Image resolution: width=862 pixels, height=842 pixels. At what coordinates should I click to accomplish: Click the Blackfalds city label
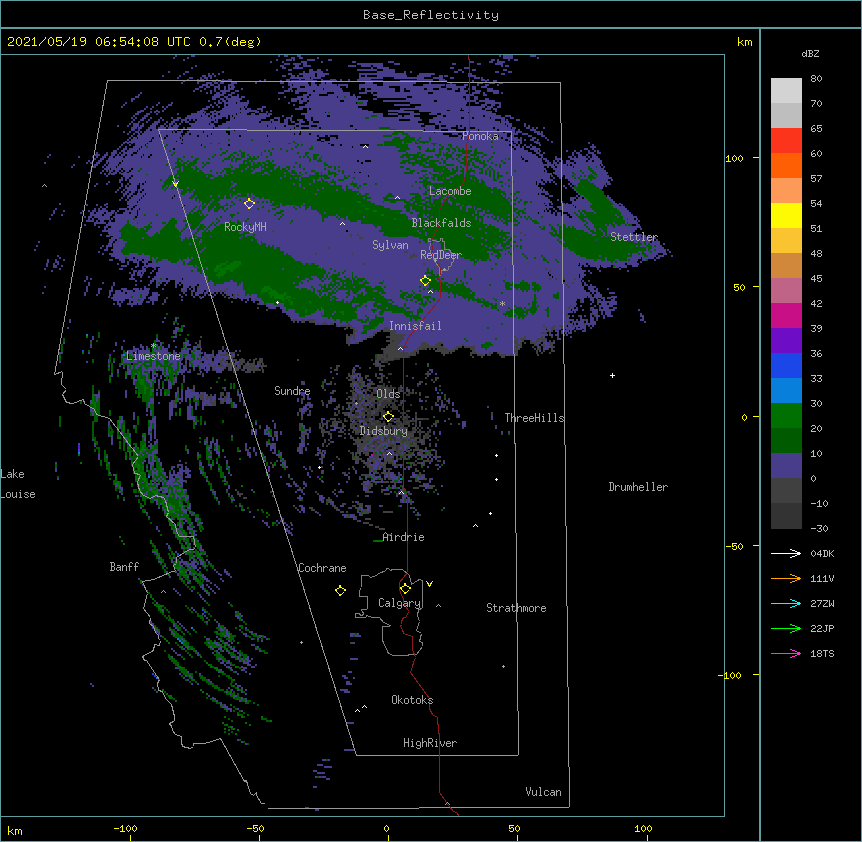point(441,223)
